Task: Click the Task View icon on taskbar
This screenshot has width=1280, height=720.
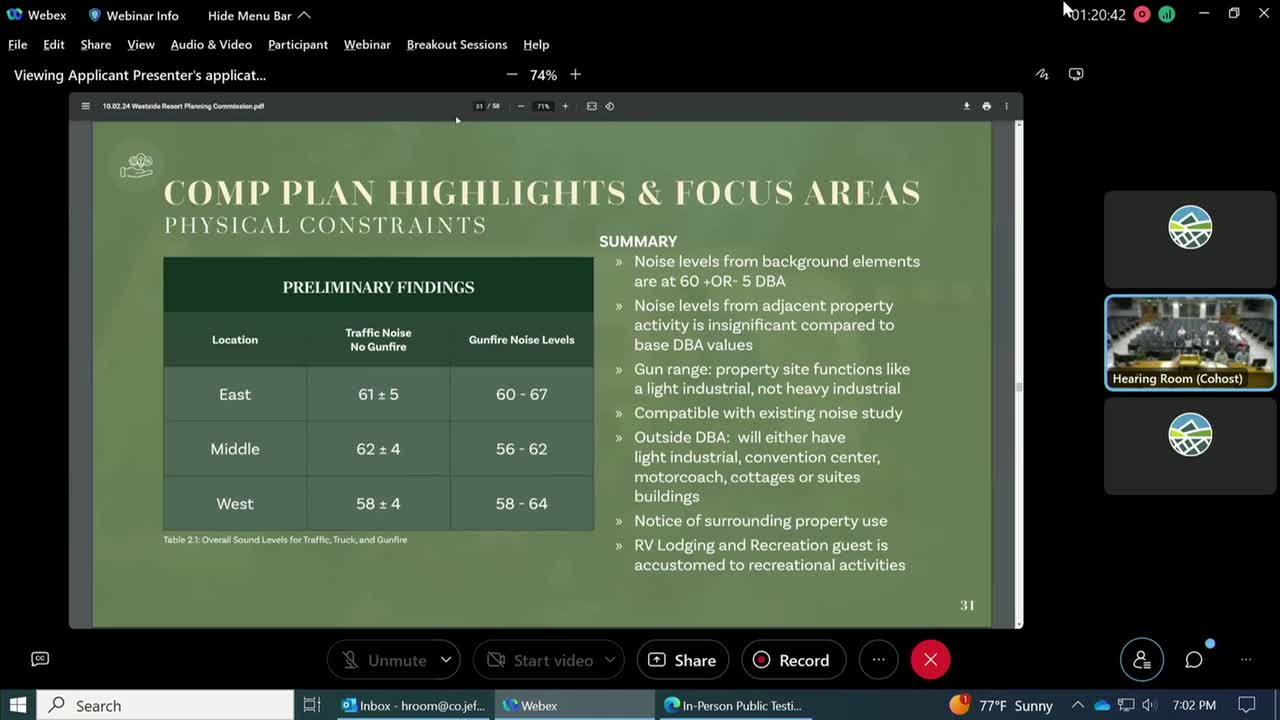Action: (311, 705)
